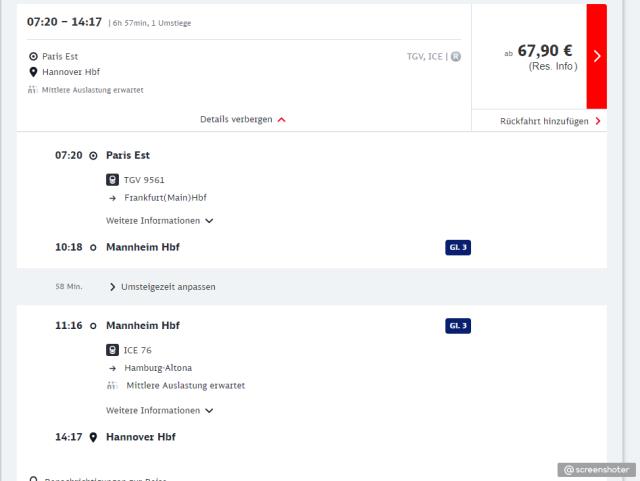The width and height of the screenshot is (640, 481).
Task: Click the occupancy icon under ICE 76
Action: tap(113, 386)
